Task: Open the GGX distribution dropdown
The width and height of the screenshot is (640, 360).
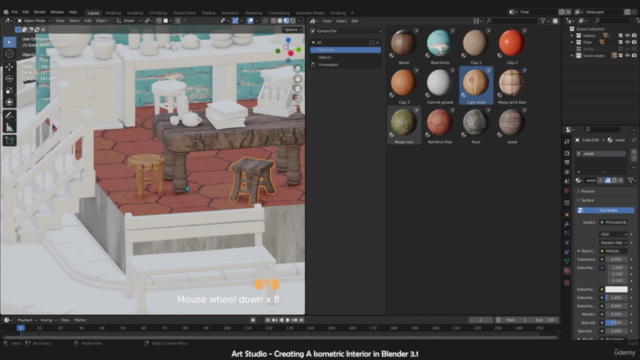Action: [x=613, y=234]
